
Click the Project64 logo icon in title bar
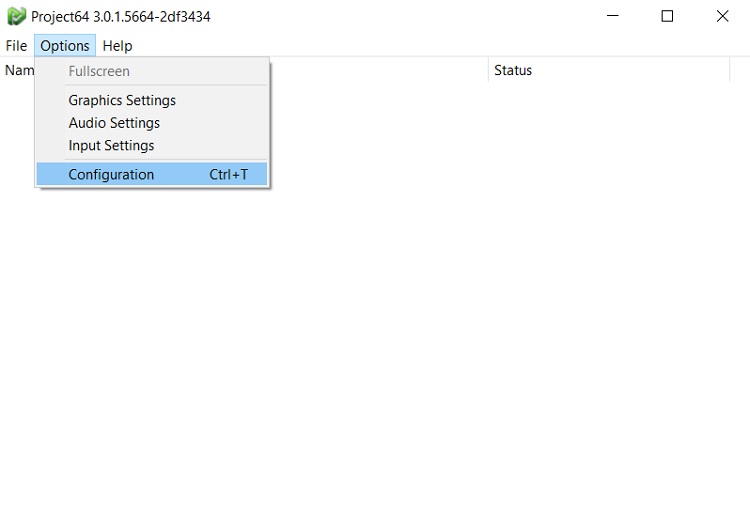tap(16, 16)
